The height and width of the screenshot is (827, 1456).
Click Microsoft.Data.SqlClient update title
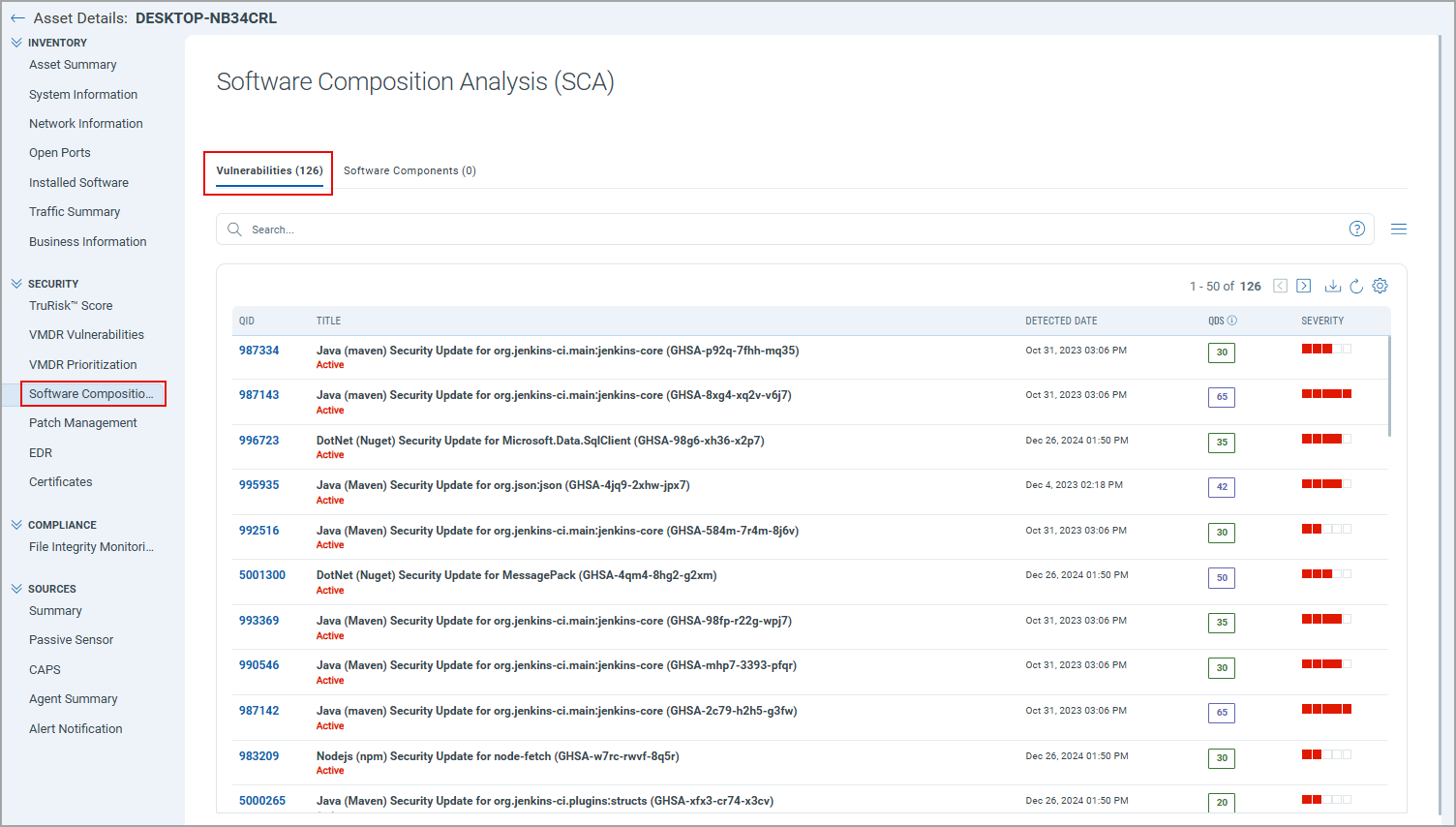point(540,441)
